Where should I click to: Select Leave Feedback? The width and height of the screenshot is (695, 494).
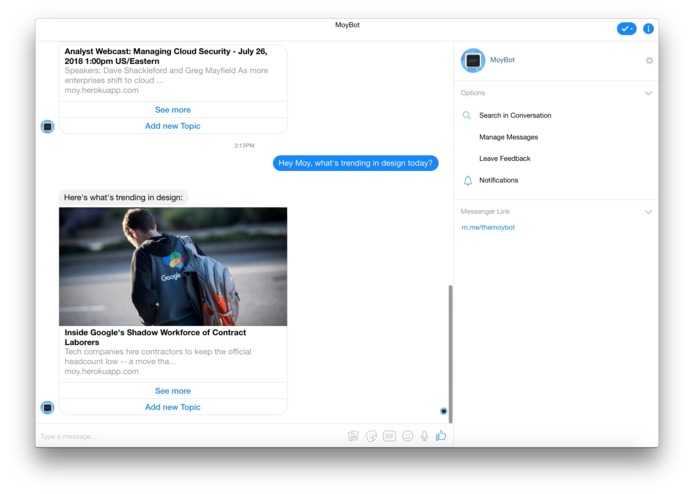click(x=504, y=158)
